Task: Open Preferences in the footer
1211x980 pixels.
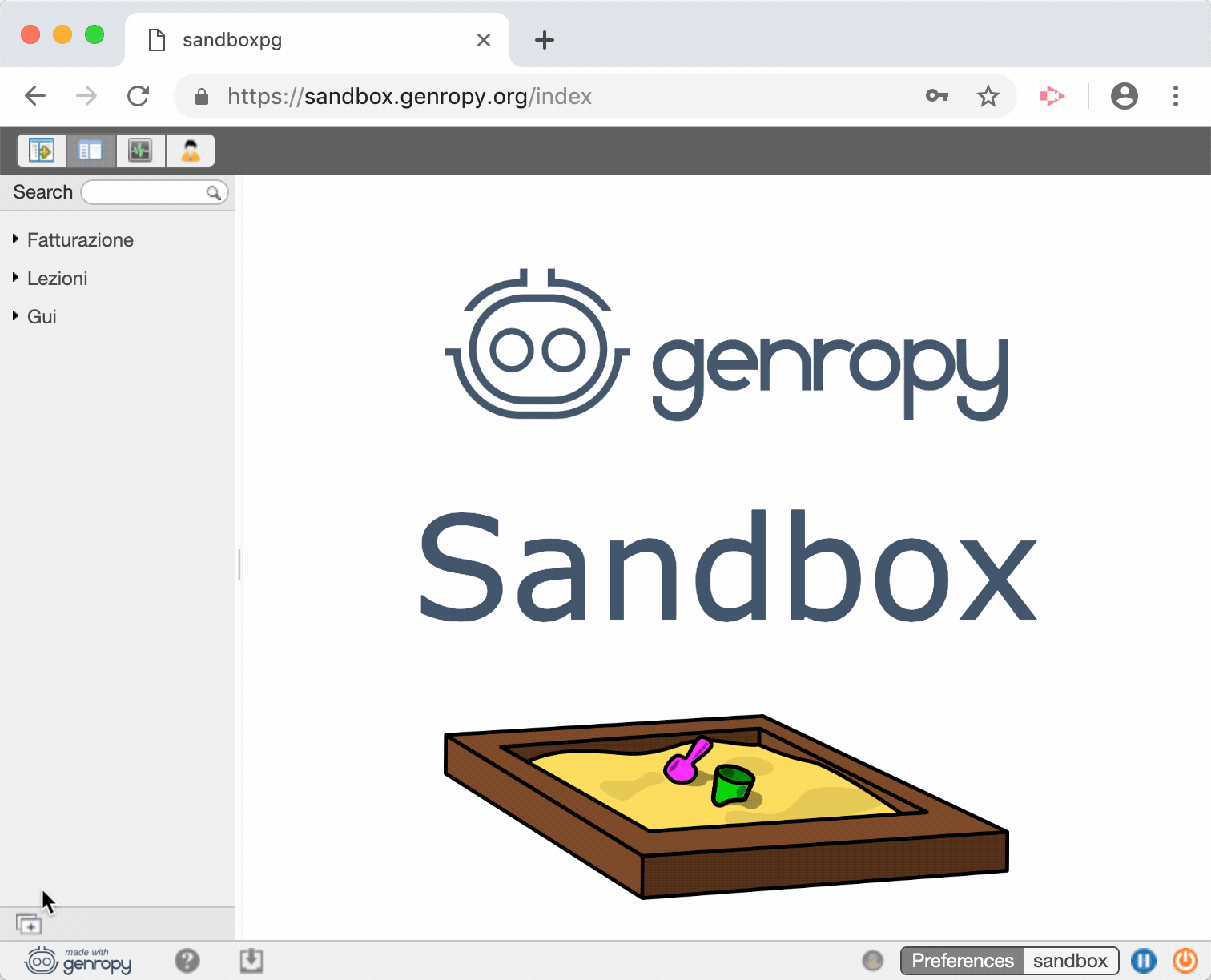Action: point(963,960)
